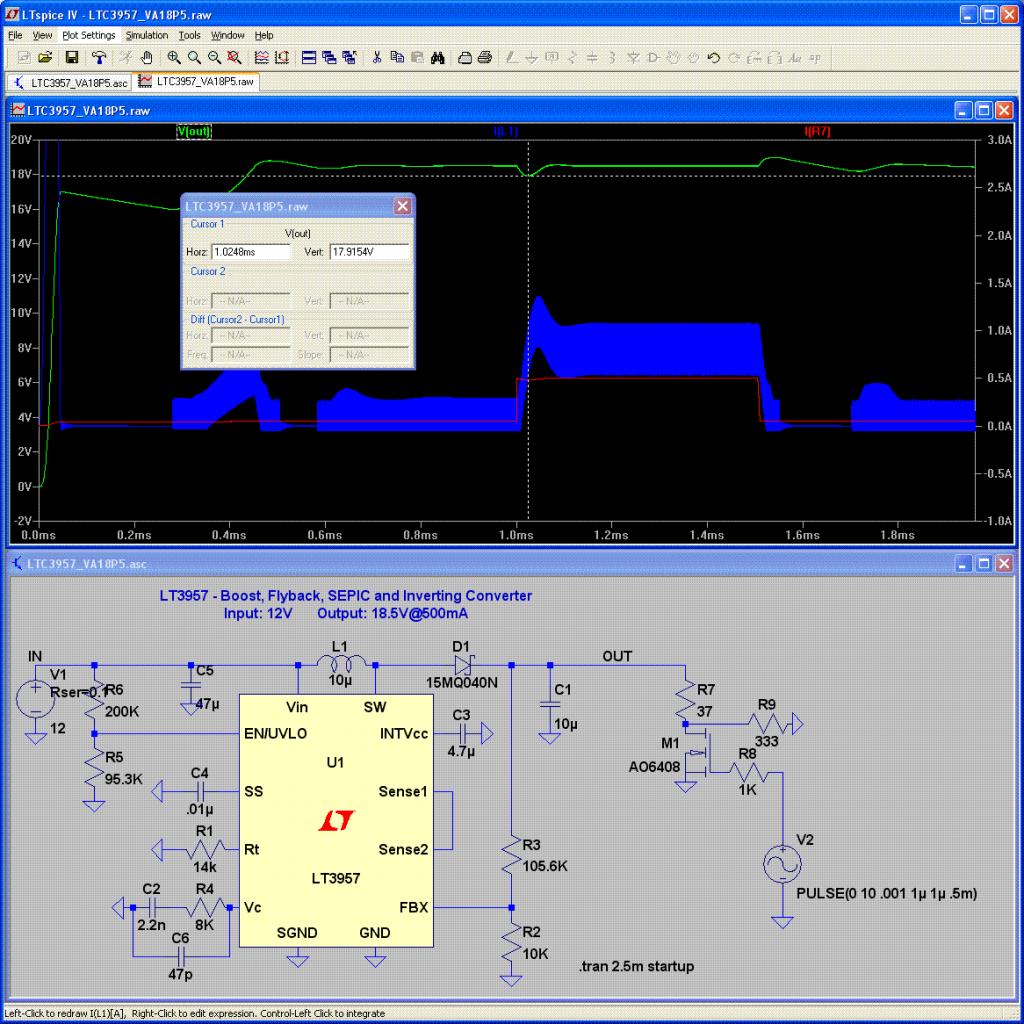Screen dimensions: 1024x1024
Task: Click the New Schematic toolbar icon
Action: [x=24, y=57]
